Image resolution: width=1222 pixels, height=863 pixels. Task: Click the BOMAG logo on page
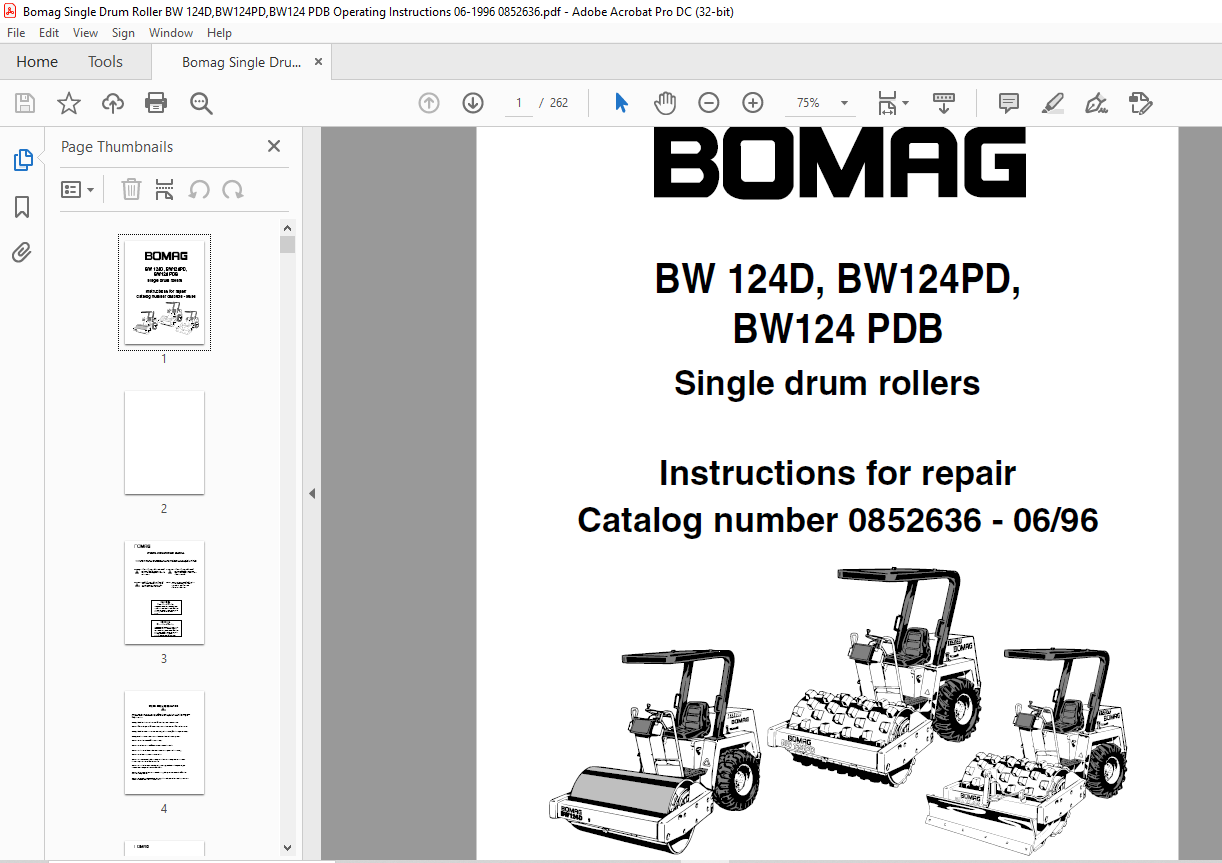pos(840,162)
